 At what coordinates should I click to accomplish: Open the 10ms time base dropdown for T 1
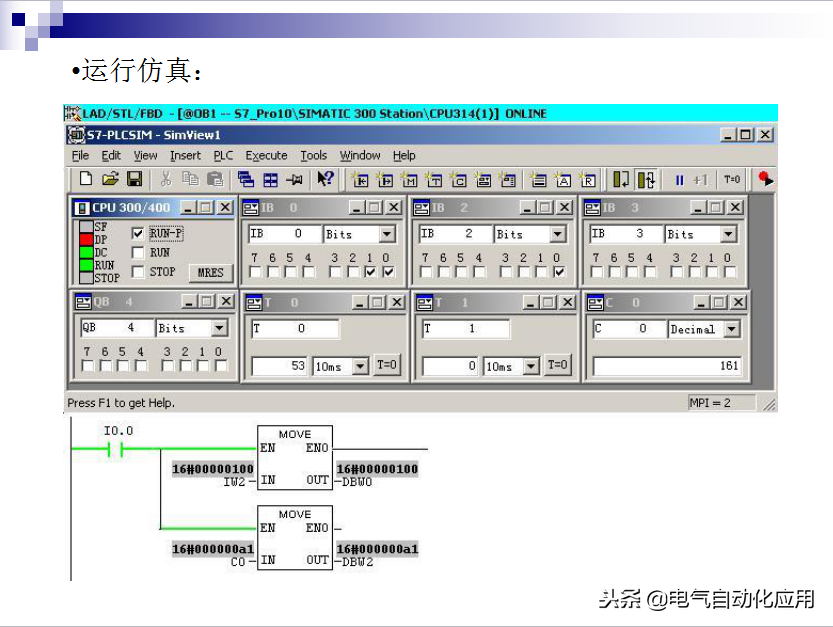[x=531, y=366]
